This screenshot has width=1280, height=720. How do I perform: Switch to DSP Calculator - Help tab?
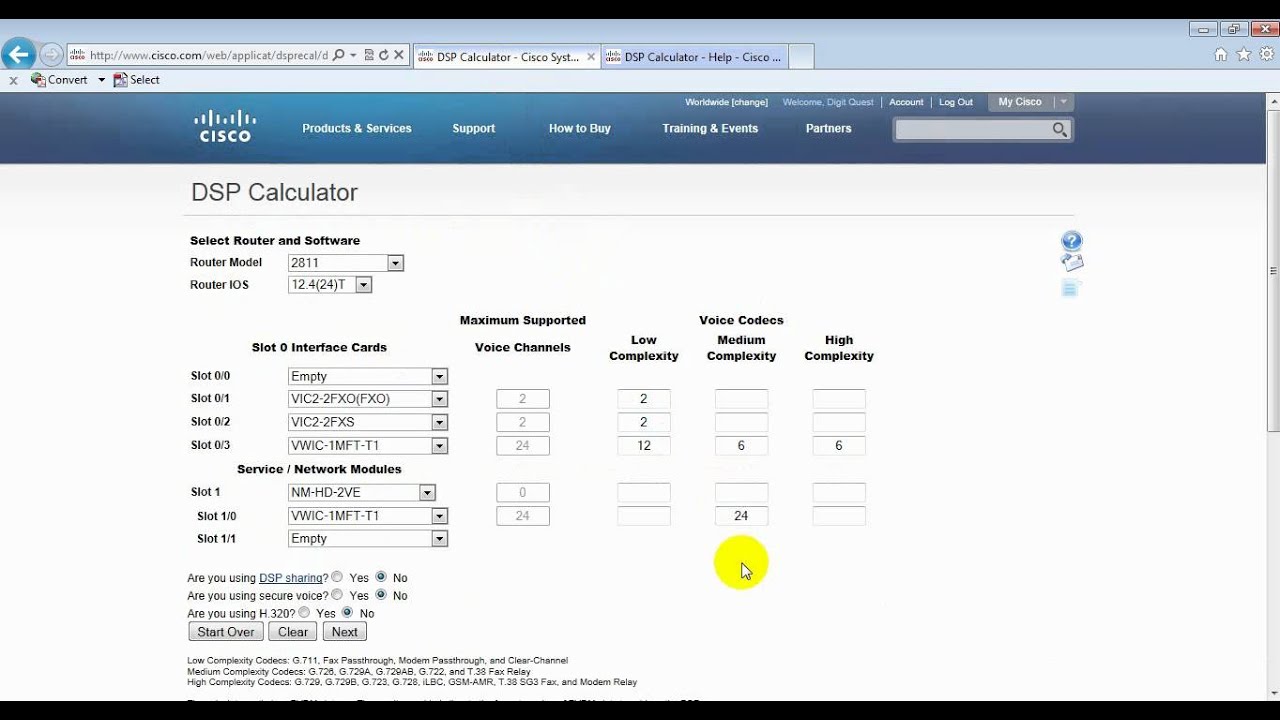[694, 57]
